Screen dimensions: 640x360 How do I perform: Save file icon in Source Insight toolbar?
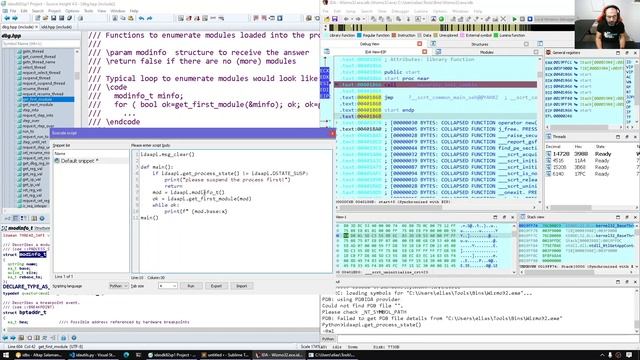click(x=53, y=18)
